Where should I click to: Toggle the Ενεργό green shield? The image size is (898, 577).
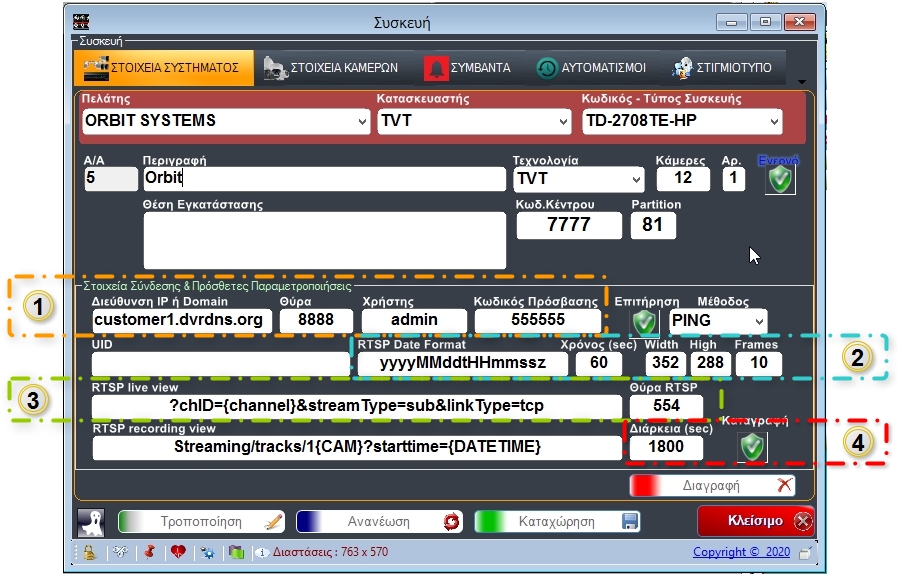click(779, 179)
